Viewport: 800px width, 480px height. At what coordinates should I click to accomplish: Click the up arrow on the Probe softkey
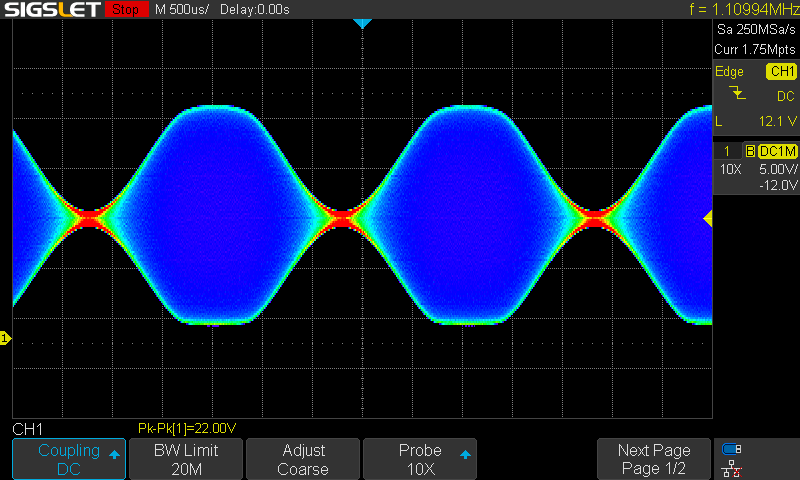(x=465, y=454)
